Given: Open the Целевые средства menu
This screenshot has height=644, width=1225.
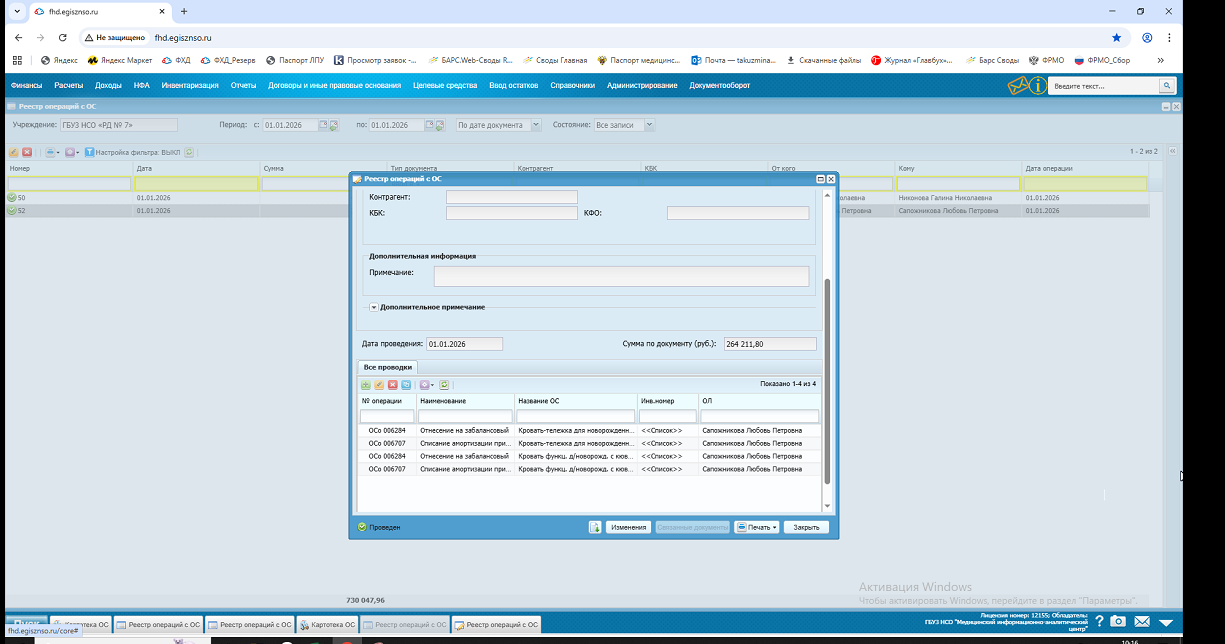Looking at the screenshot, I should [x=445, y=86].
